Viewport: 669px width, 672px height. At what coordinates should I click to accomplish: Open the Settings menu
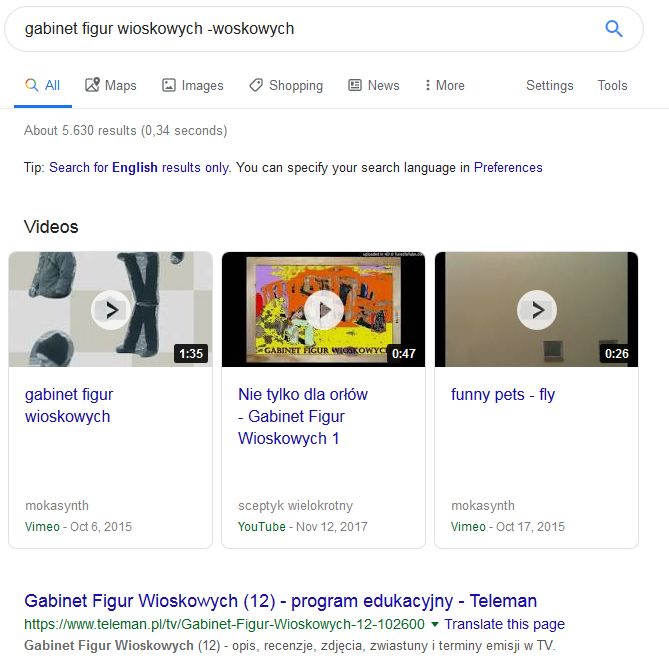point(549,85)
